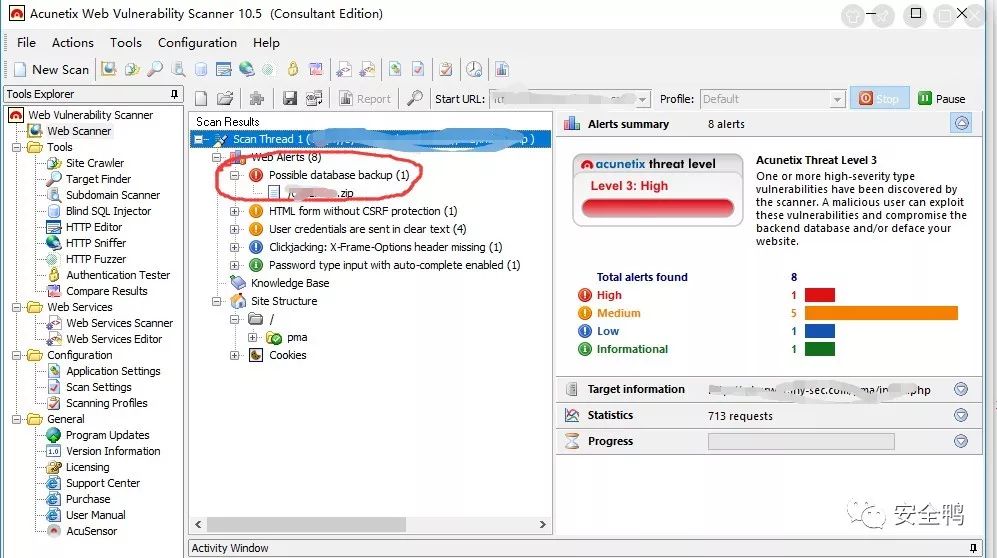
Task: Expand the Statistics section
Action: [961, 415]
